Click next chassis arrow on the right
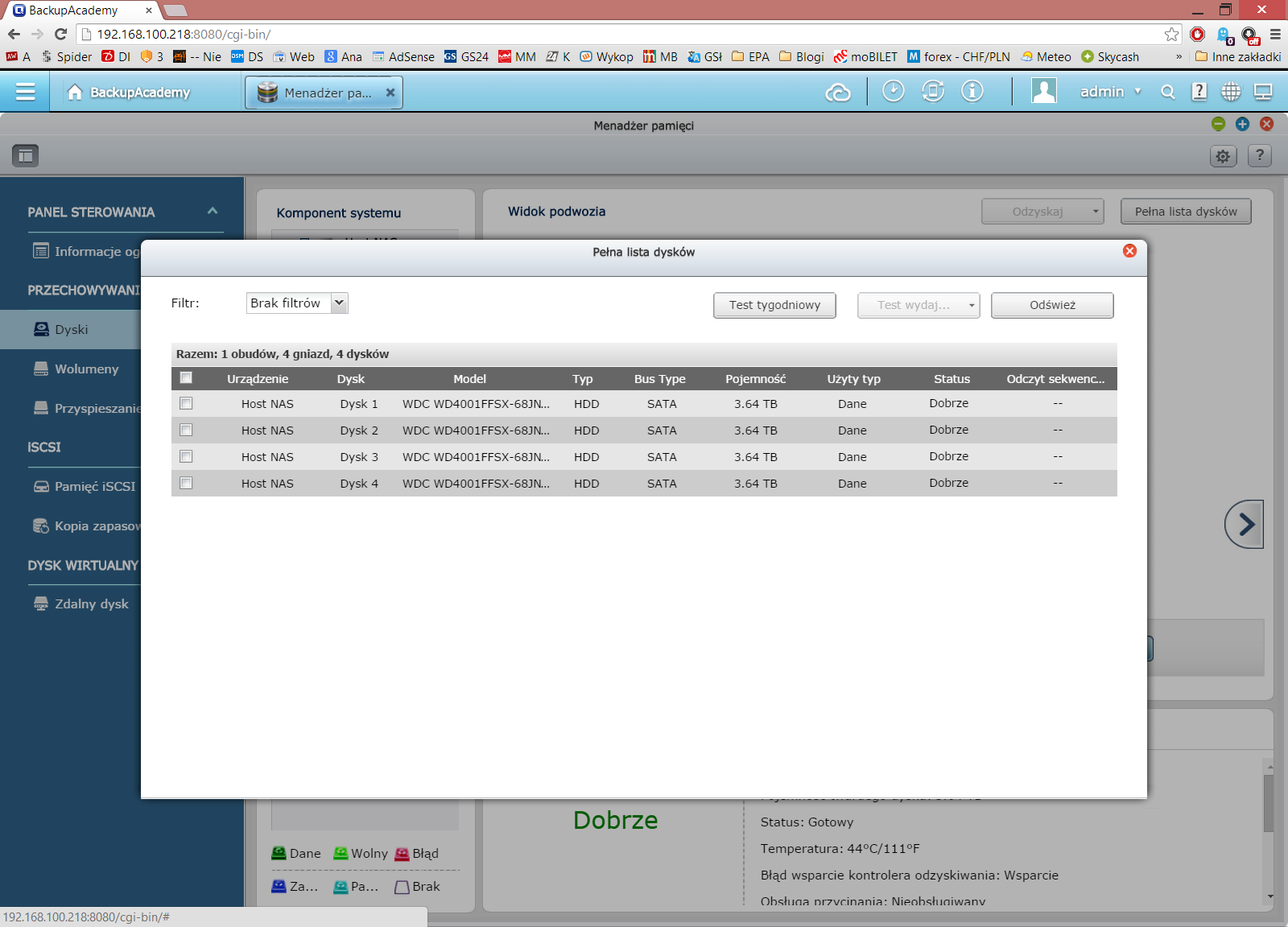Image resolution: width=1288 pixels, height=927 pixels. coord(1245,525)
